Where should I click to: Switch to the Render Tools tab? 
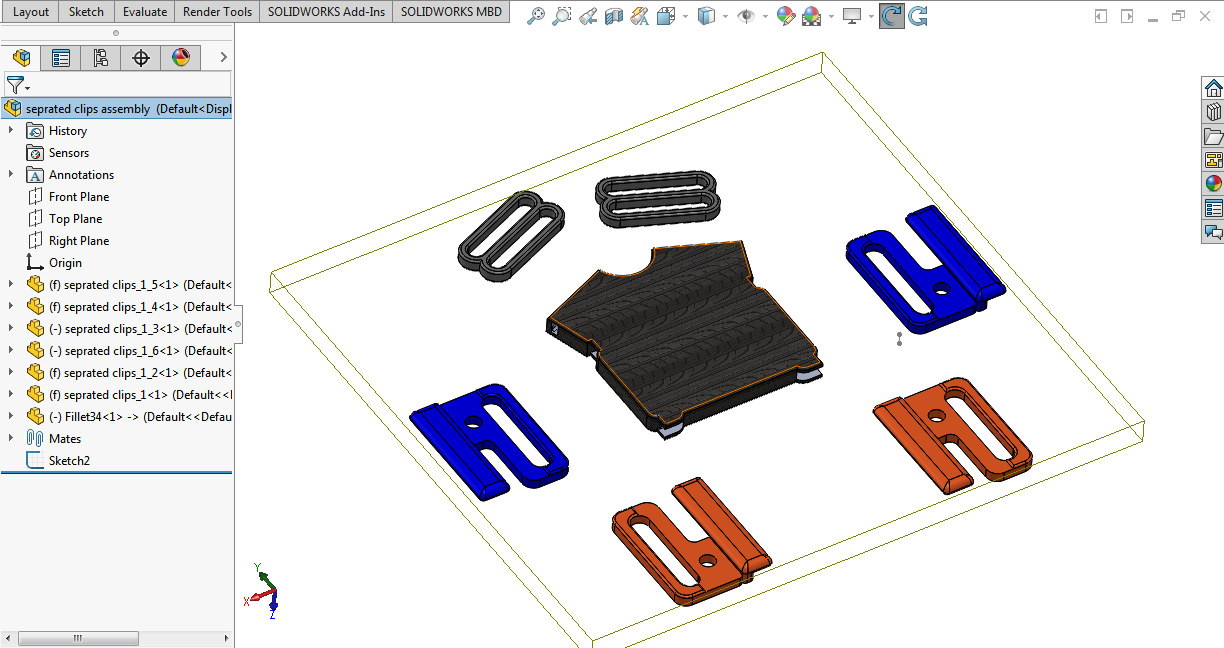tap(217, 12)
